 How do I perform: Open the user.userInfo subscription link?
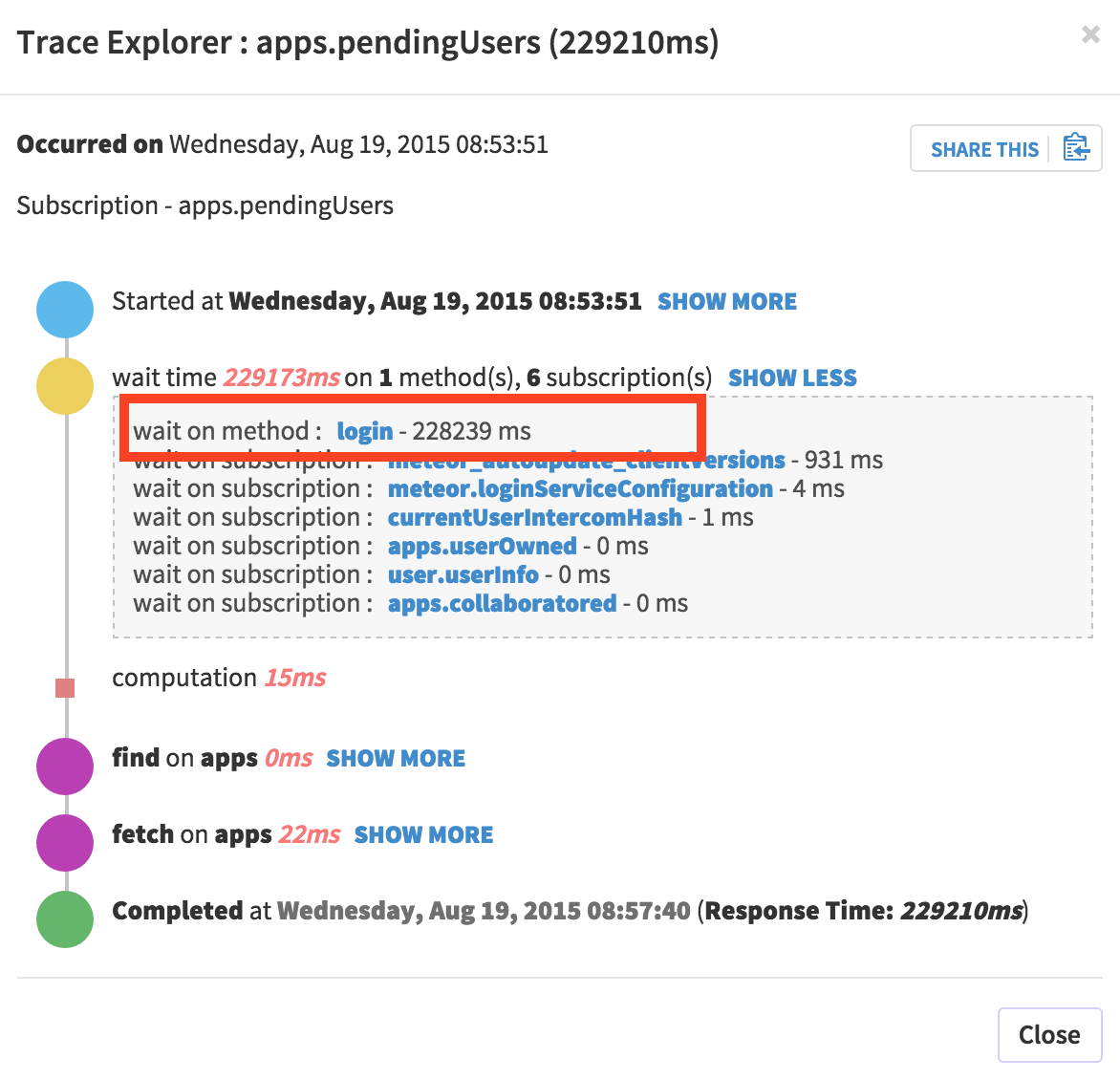[463, 575]
